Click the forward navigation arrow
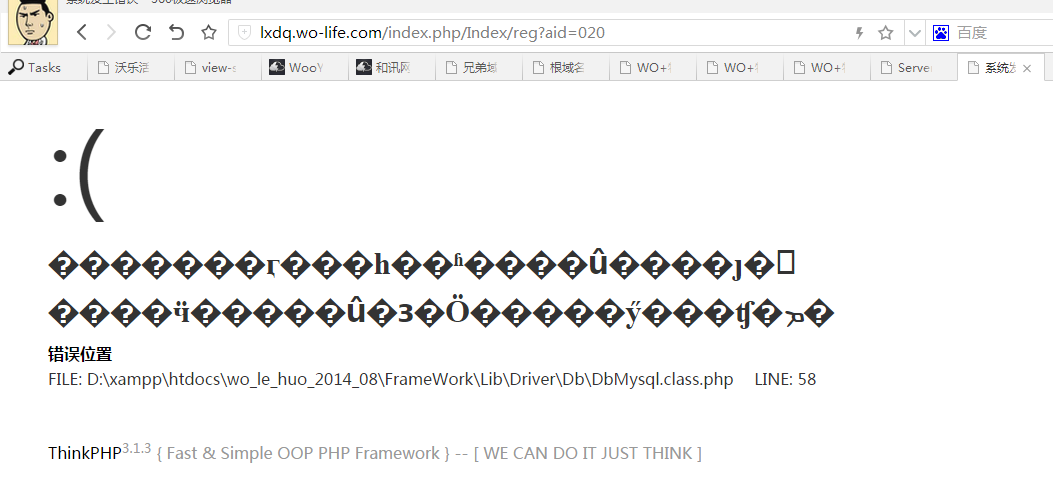 click(111, 32)
